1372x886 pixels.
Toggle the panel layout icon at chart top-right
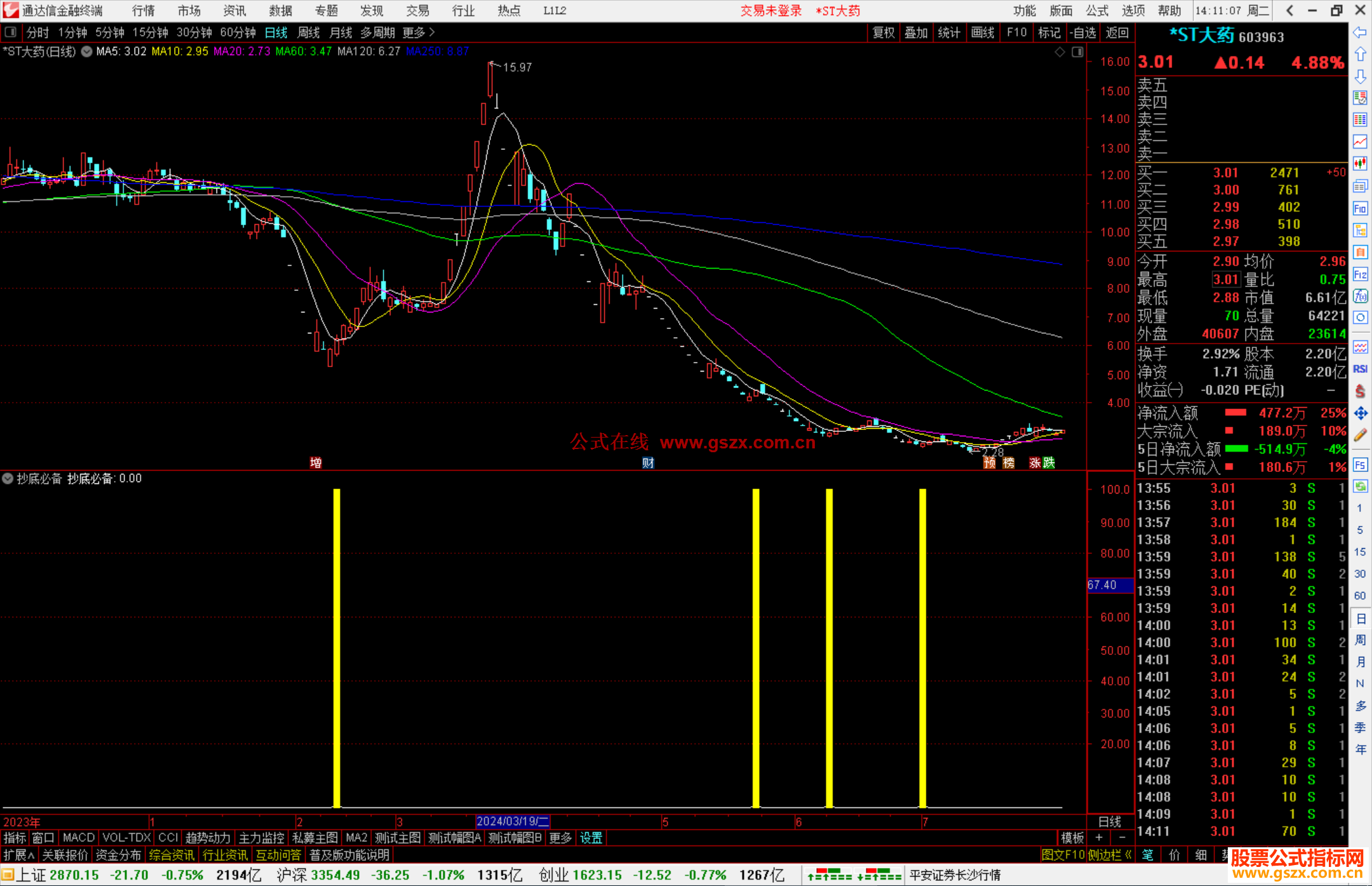(1077, 52)
